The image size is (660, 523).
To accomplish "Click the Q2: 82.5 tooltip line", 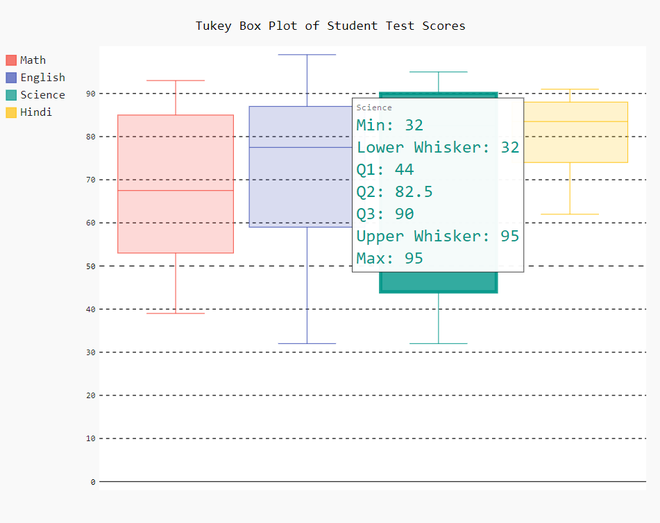I will coord(394,191).
